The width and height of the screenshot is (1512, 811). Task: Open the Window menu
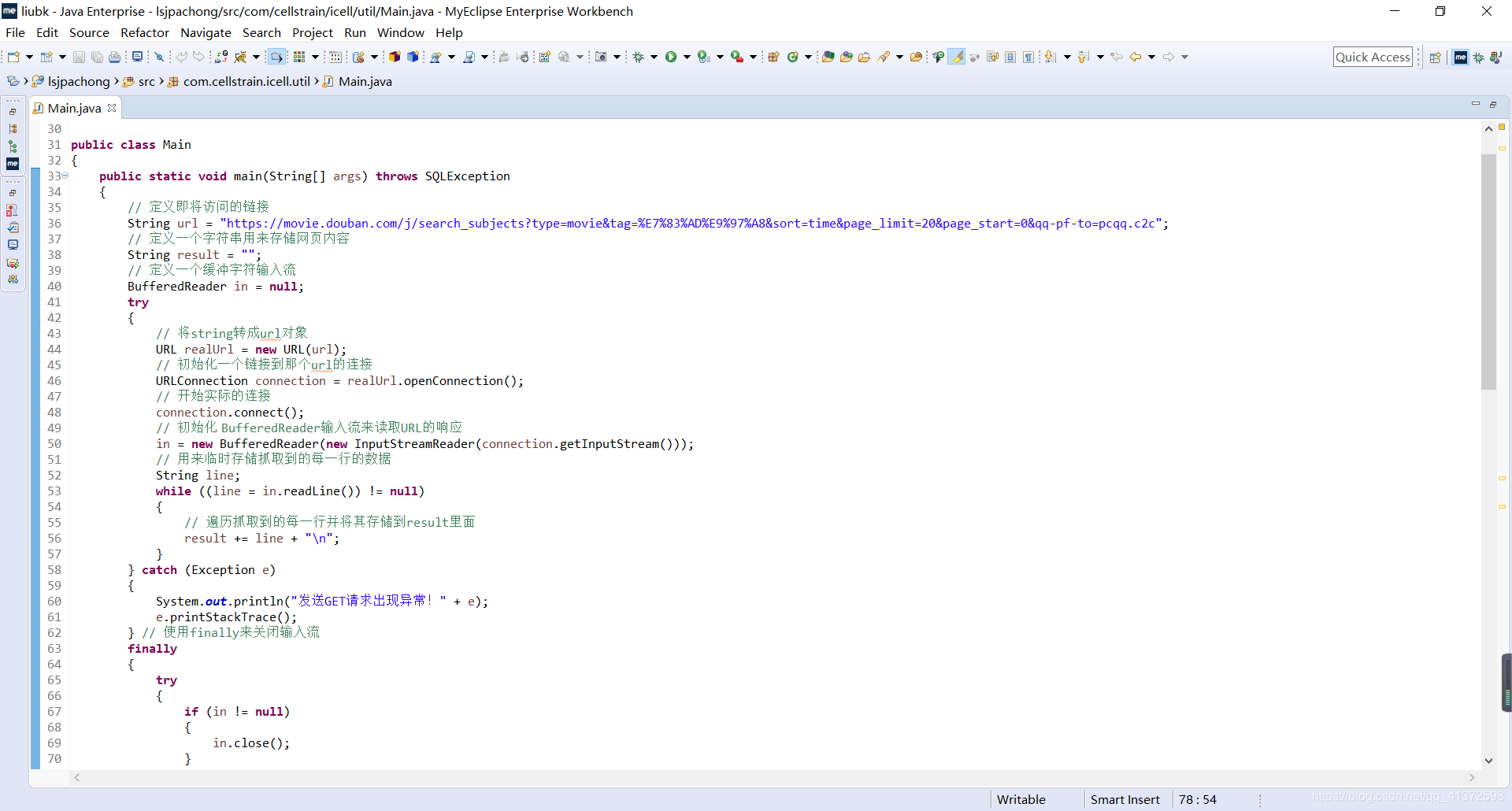(x=400, y=32)
